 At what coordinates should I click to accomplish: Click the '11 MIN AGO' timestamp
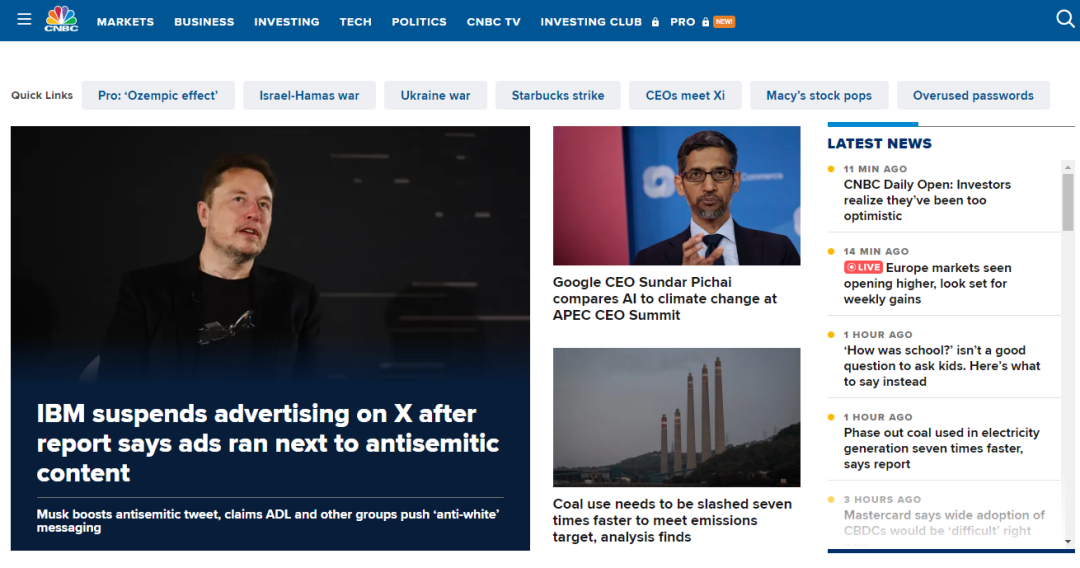[x=875, y=169]
